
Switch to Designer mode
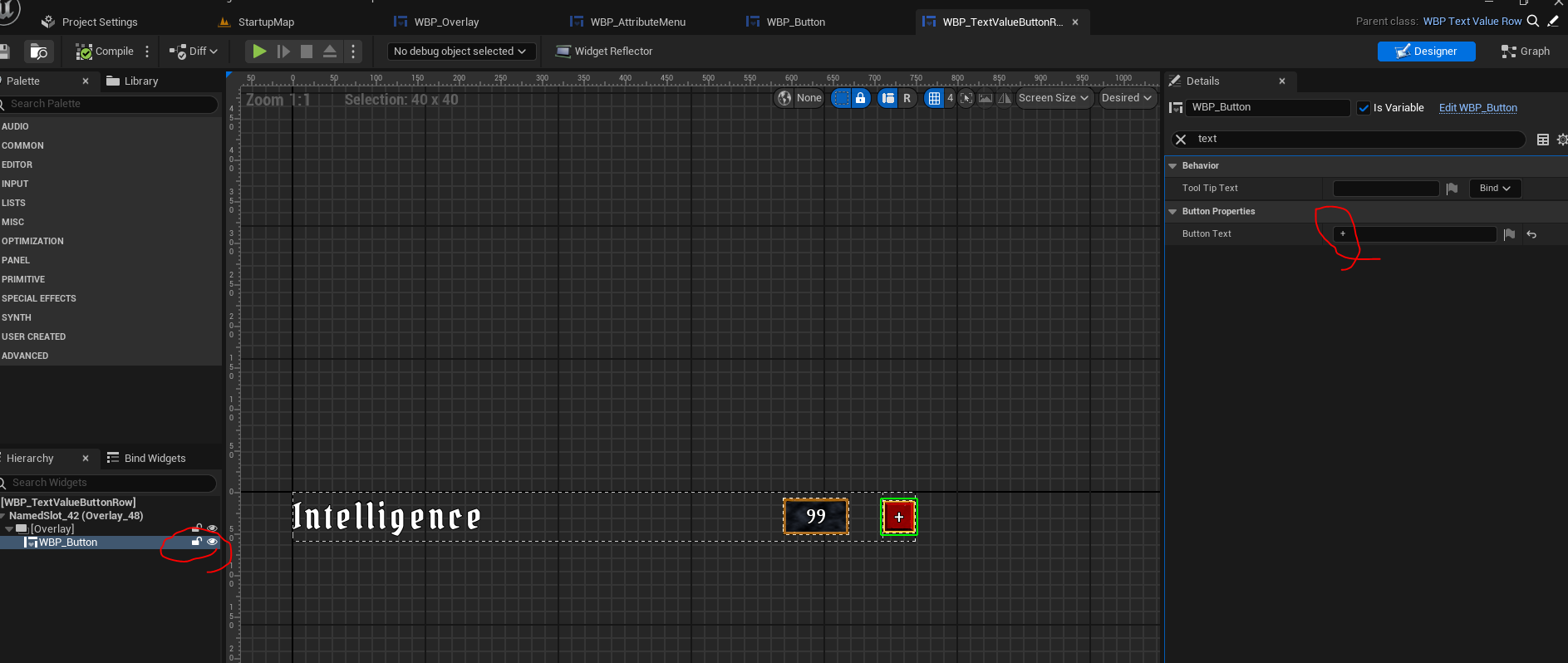pyautogui.click(x=1426, y=52)
